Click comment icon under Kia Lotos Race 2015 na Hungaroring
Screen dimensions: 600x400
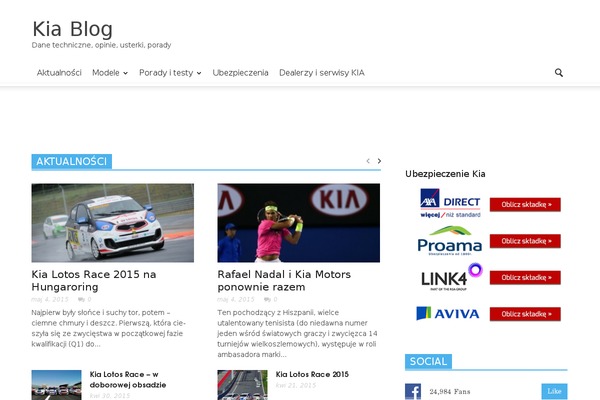click(81, 299)
